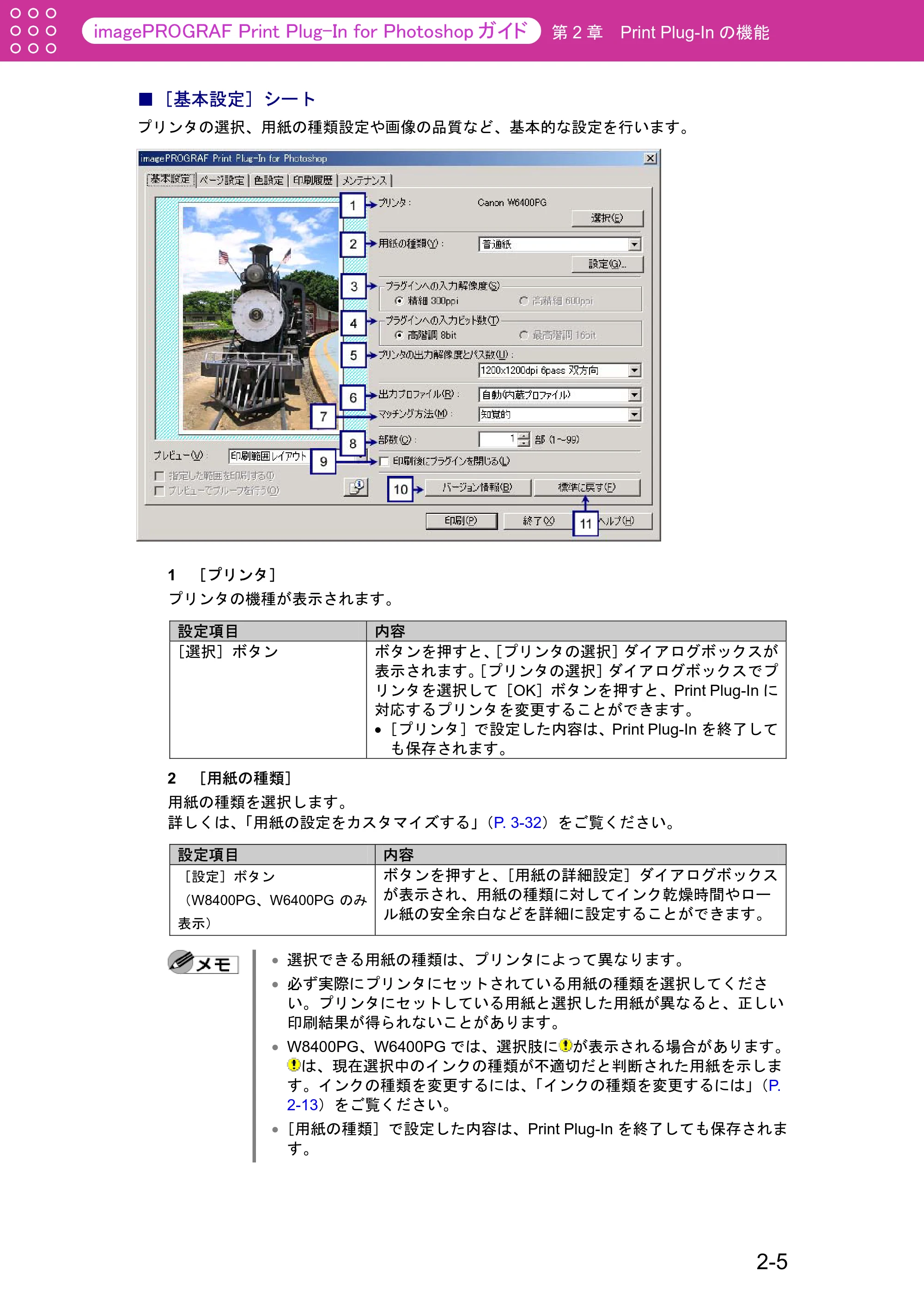Open the 1200x1200dpi 6pass 双方向 dropdown

pos(560,370)
